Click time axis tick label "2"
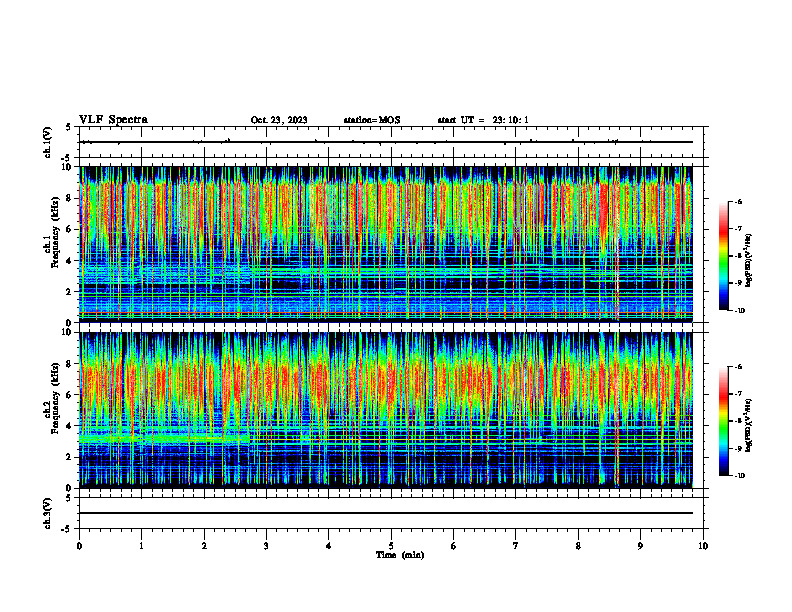This screenshot has width=792, height=612. (204, 546)
